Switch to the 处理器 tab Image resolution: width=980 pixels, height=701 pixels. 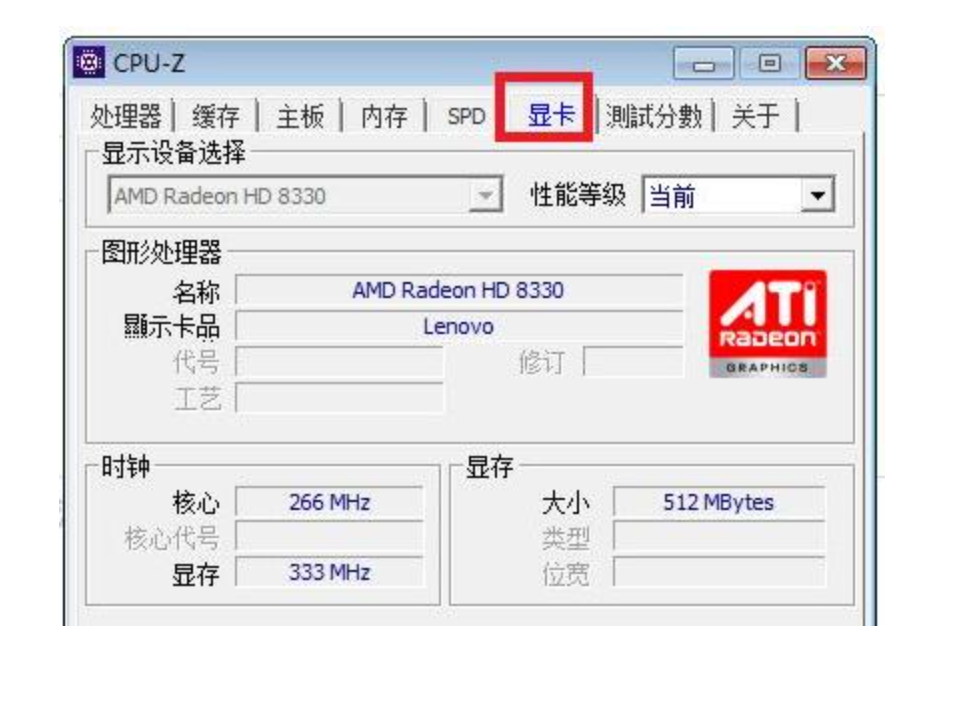[x=126, y=117]
